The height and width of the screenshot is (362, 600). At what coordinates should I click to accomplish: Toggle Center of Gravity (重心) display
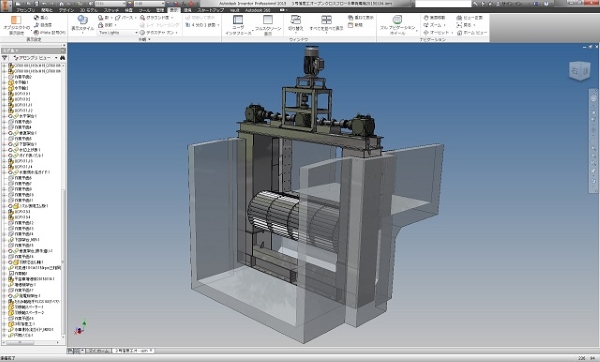pyautogui.click(x=41, y=18)
